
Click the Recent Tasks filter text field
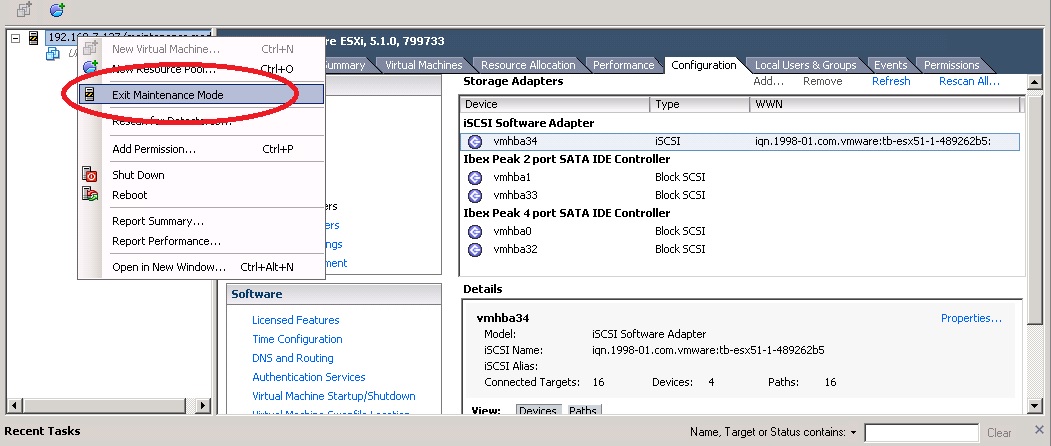(x=920, y=433)
